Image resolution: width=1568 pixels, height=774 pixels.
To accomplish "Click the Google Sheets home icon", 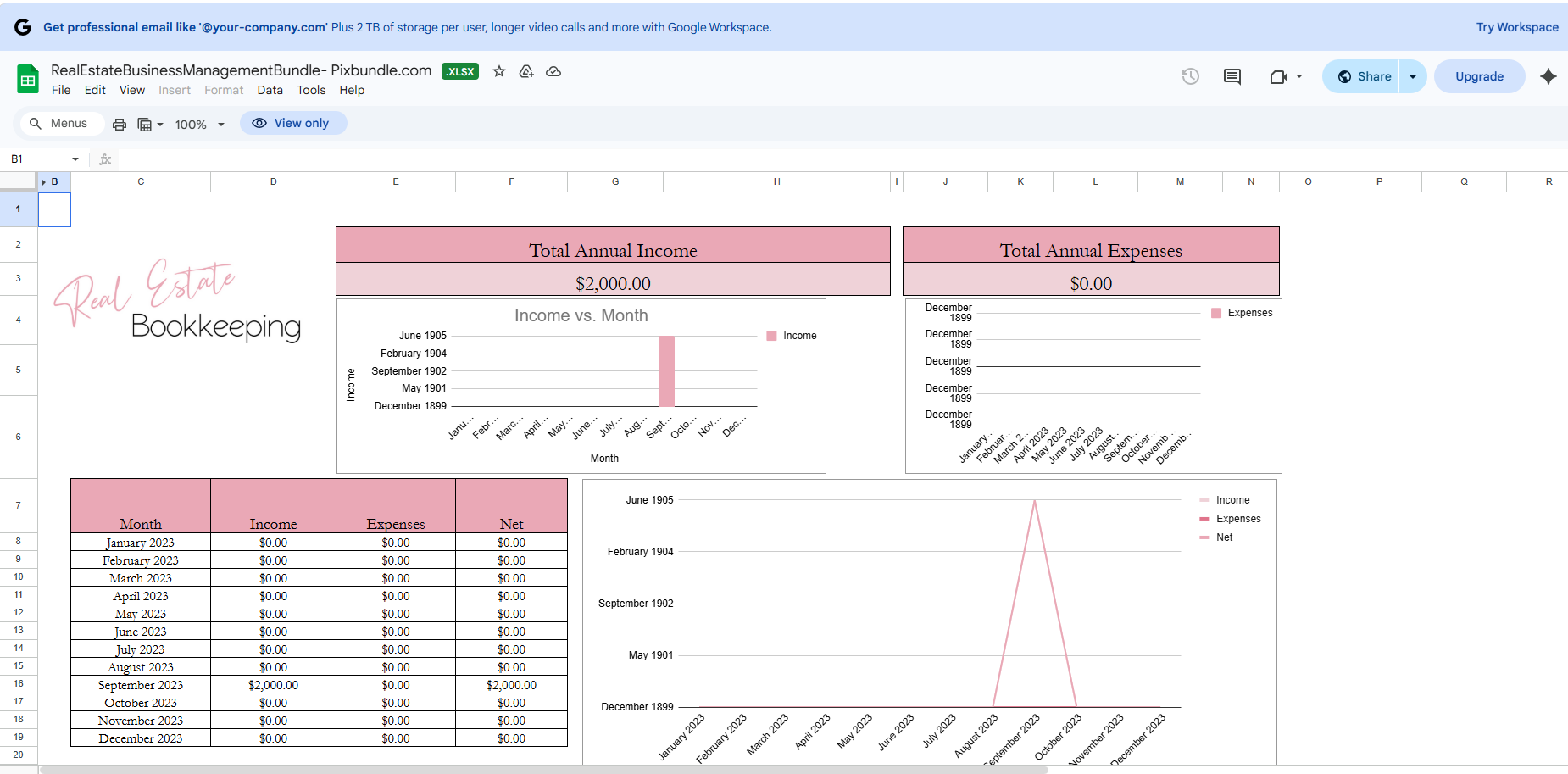I will click(28, 80).
